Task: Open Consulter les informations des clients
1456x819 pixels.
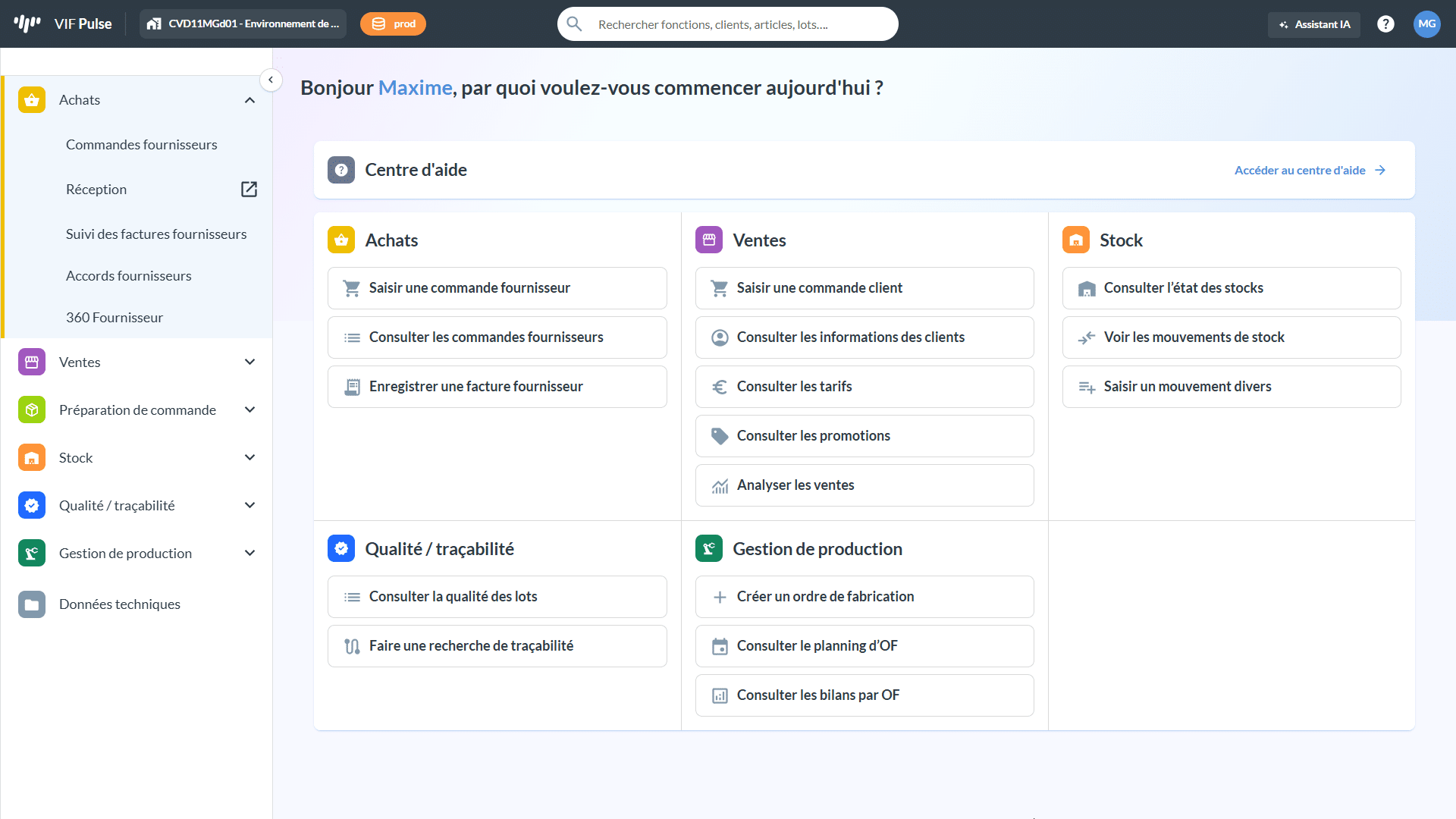Action: [864, 337]
